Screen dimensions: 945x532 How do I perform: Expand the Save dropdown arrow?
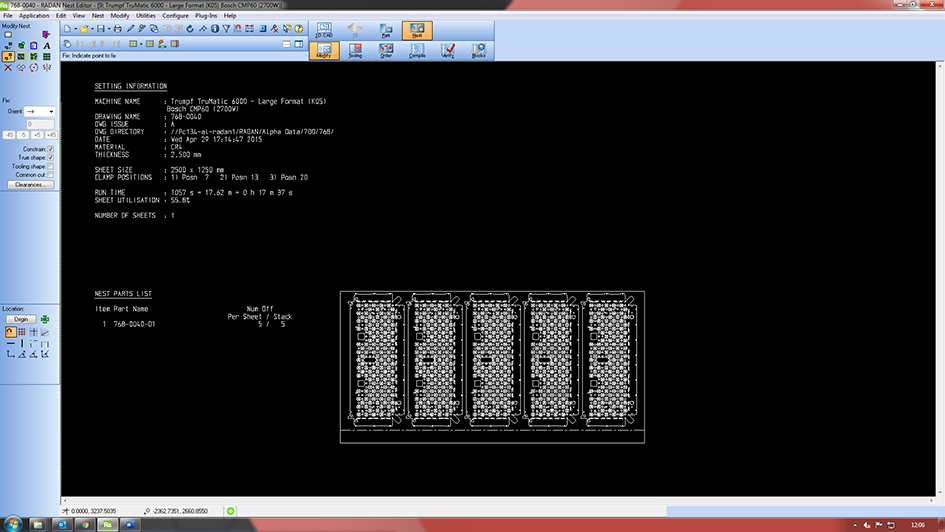click(x=109, y=28)
